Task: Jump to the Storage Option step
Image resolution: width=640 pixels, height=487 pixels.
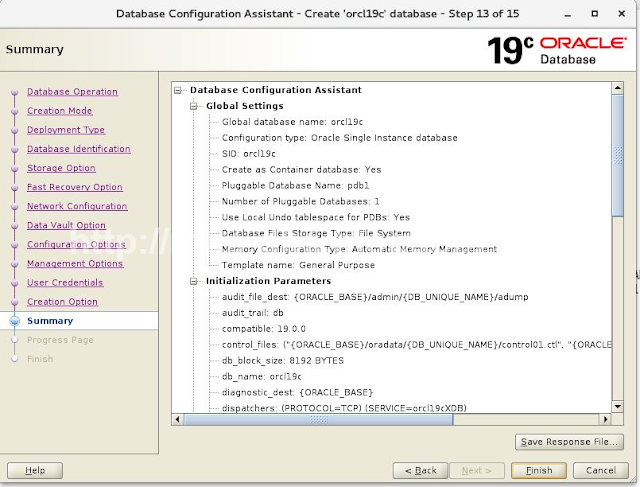Action: (x=61, y=168)
